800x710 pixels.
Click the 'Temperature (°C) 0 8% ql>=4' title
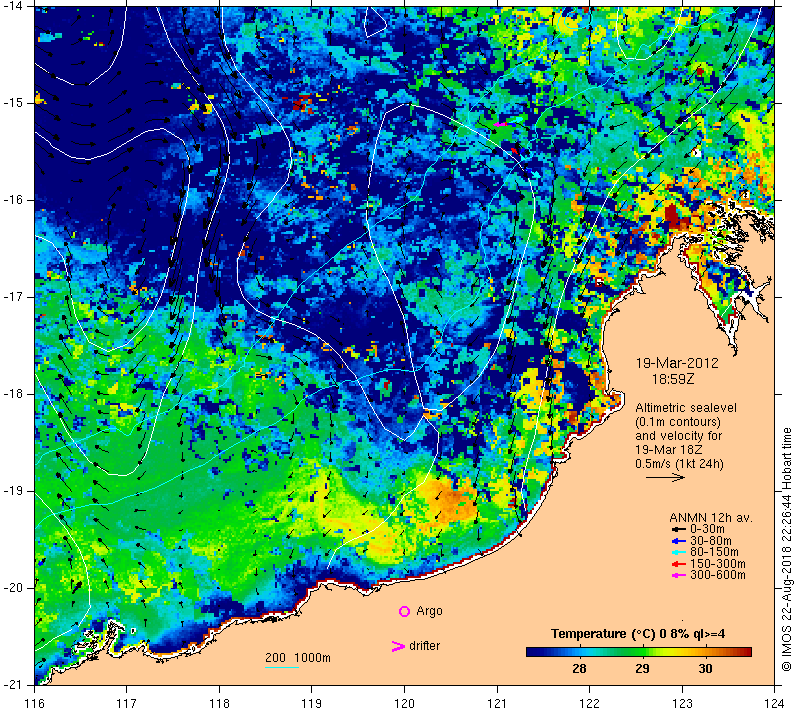coord(638,634)
